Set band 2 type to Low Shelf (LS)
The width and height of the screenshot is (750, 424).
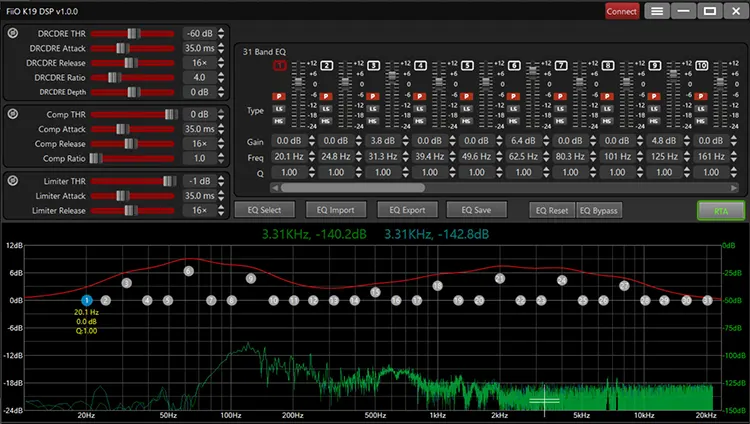click(326, 109)
